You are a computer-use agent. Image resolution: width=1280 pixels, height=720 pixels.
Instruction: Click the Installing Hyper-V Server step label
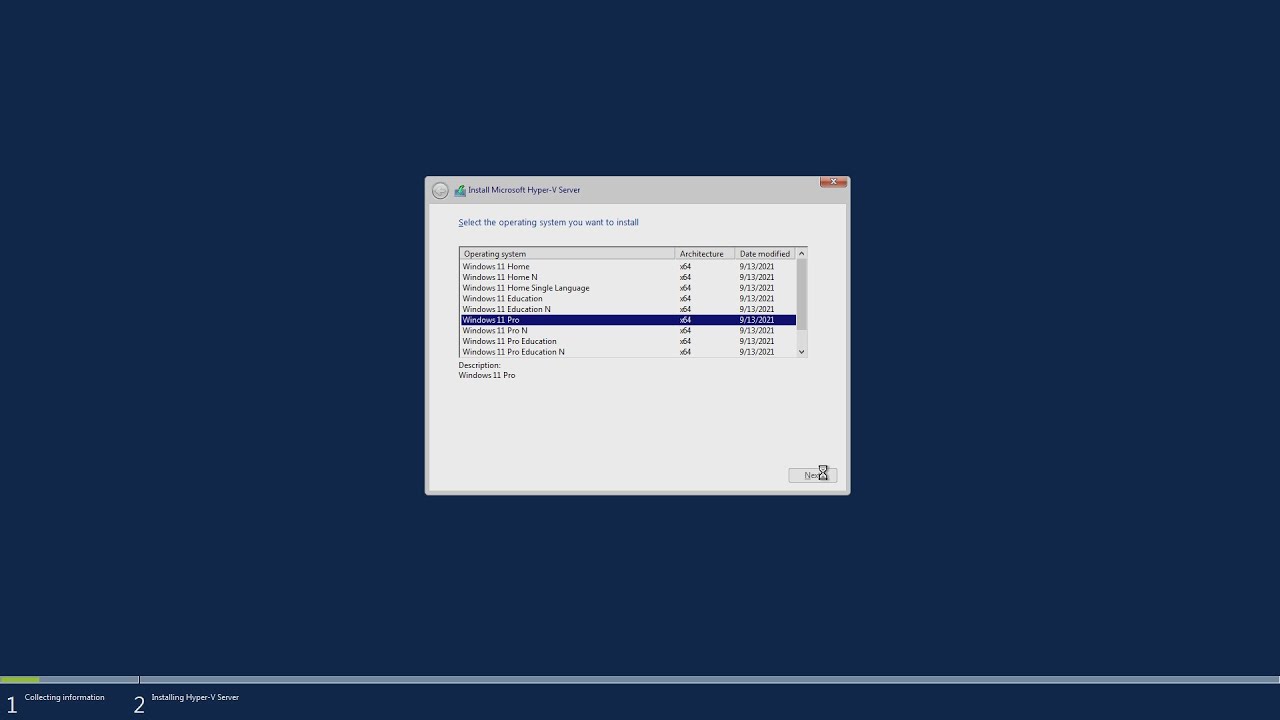(195, 697)
